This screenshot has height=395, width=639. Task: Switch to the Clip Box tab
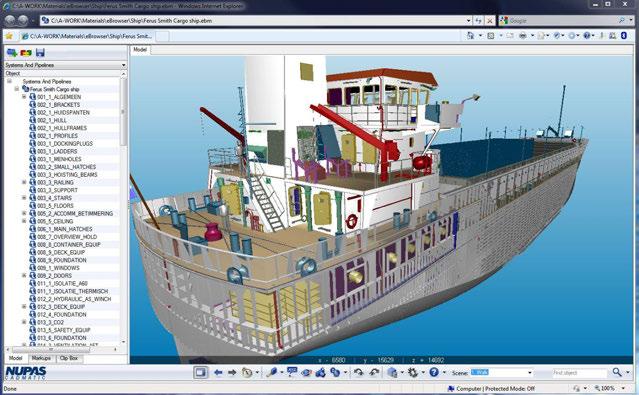[69, 358]
